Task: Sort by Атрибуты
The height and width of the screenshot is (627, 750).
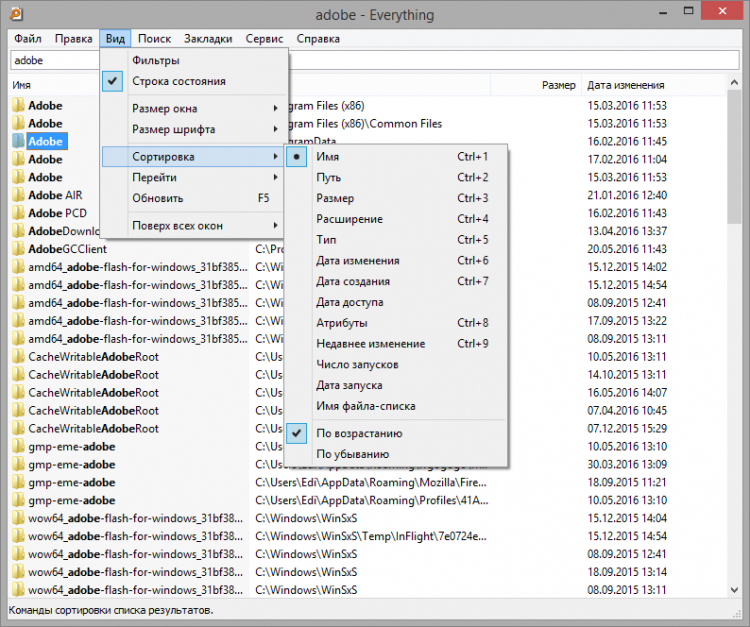Action: click(x=397, y=323)
